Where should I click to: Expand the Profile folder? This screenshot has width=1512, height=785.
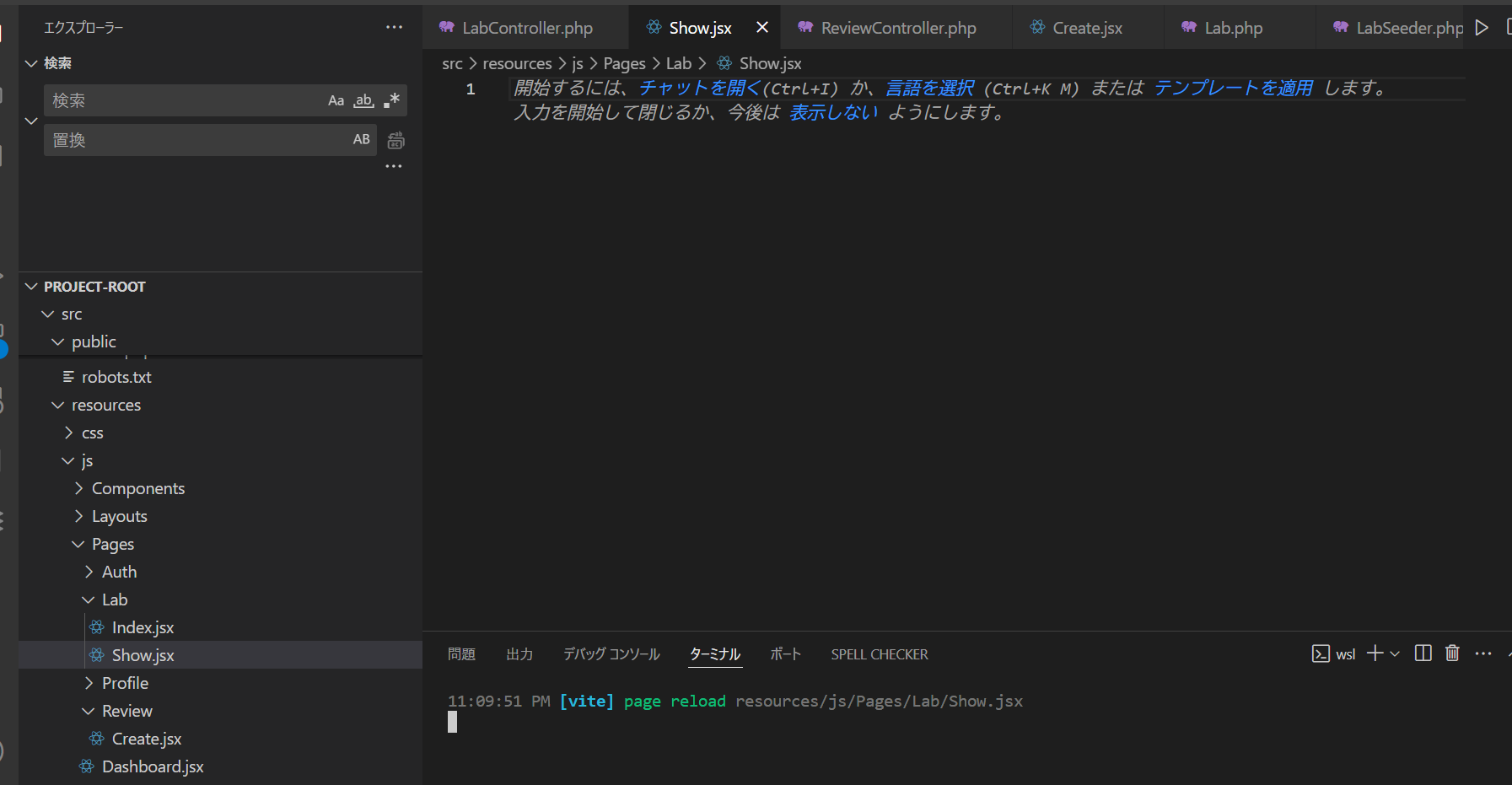point(221,683)
